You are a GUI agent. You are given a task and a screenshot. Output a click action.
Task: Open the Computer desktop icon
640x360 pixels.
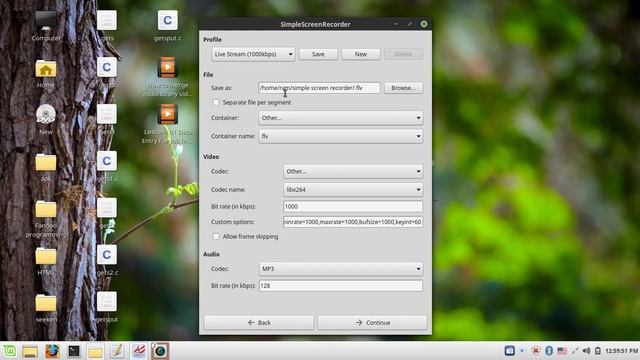(46, 20)
